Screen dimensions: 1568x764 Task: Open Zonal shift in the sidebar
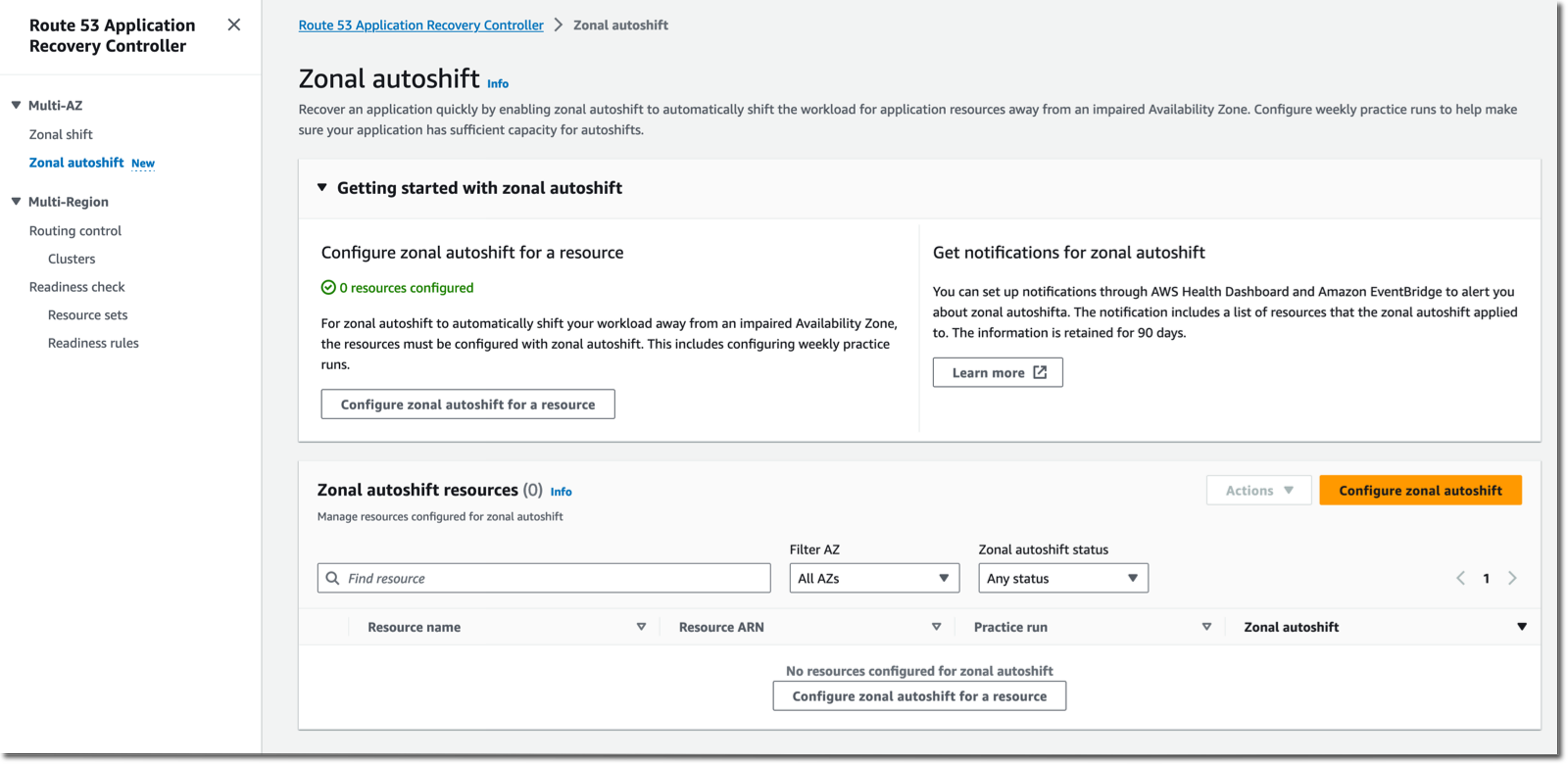tap(61, 134)
